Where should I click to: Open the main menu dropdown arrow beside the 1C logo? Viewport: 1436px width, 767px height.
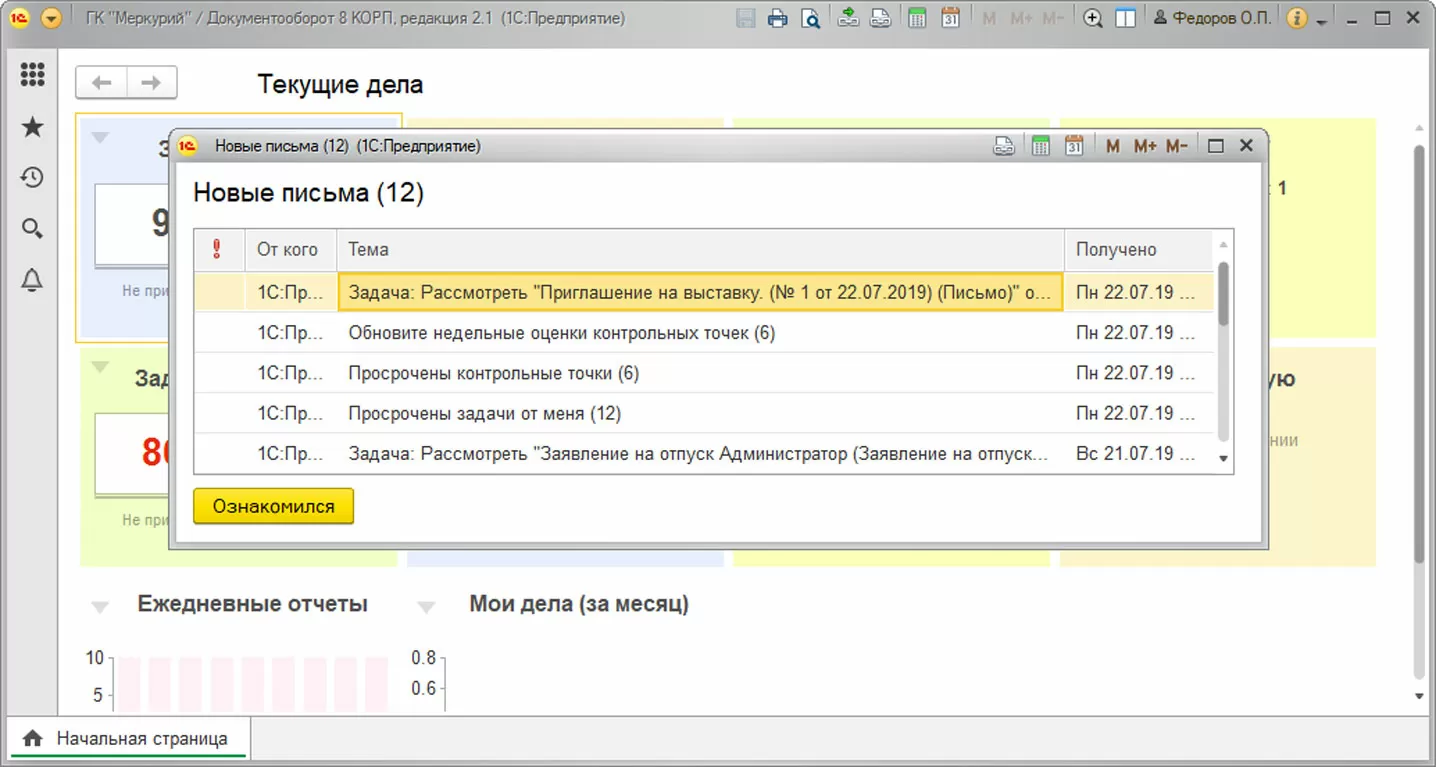(51, 18)
